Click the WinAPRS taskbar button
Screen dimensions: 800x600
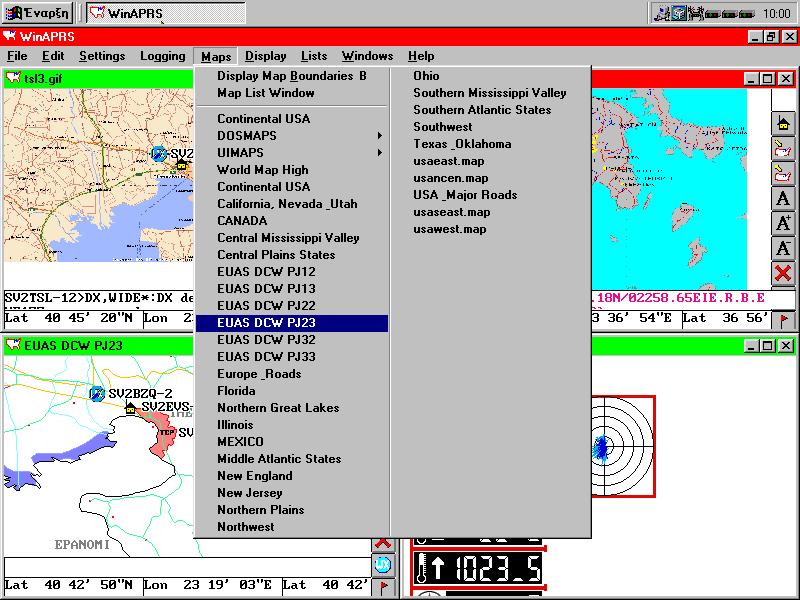[166, 13]
